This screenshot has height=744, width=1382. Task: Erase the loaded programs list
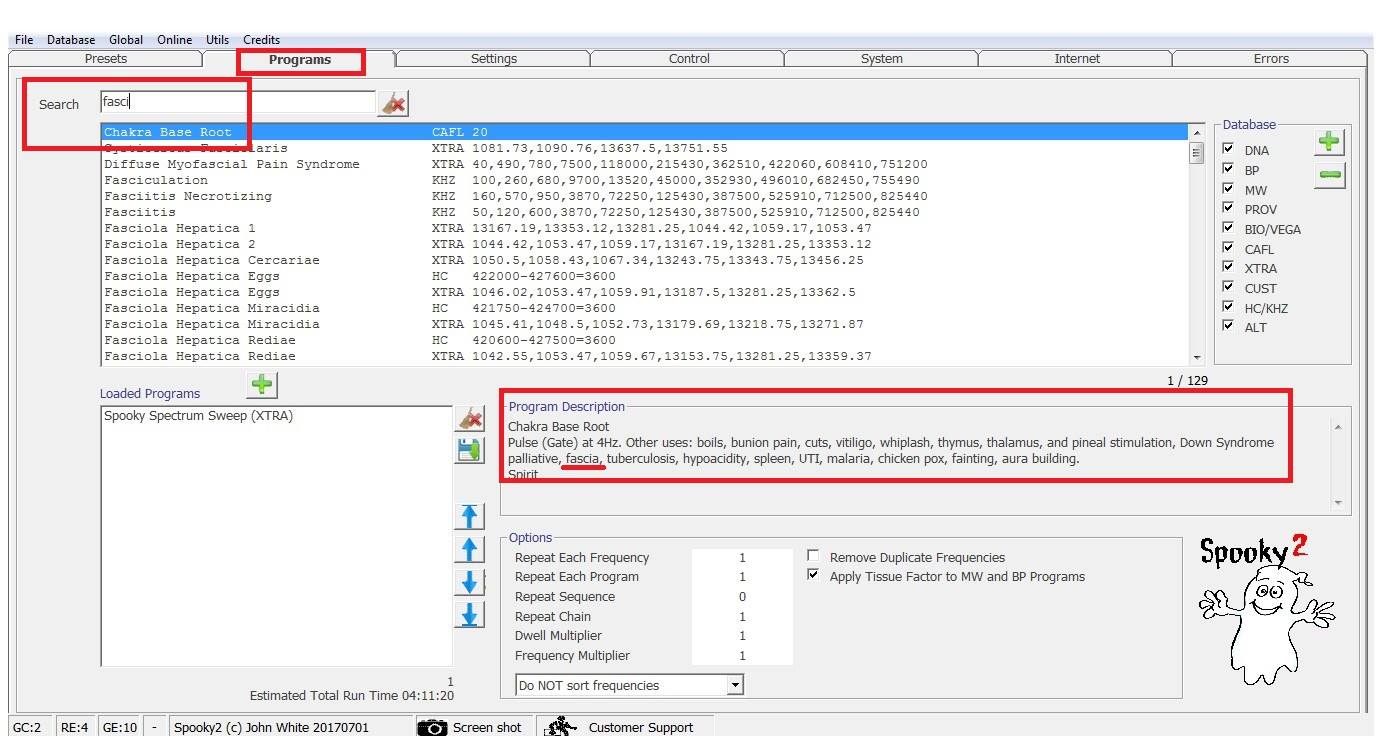[x=469, y=418]
